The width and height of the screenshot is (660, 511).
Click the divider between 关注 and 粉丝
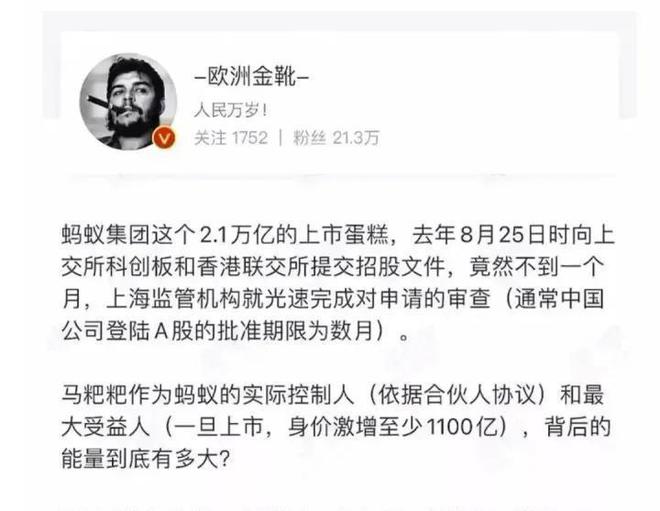(280, 138)
